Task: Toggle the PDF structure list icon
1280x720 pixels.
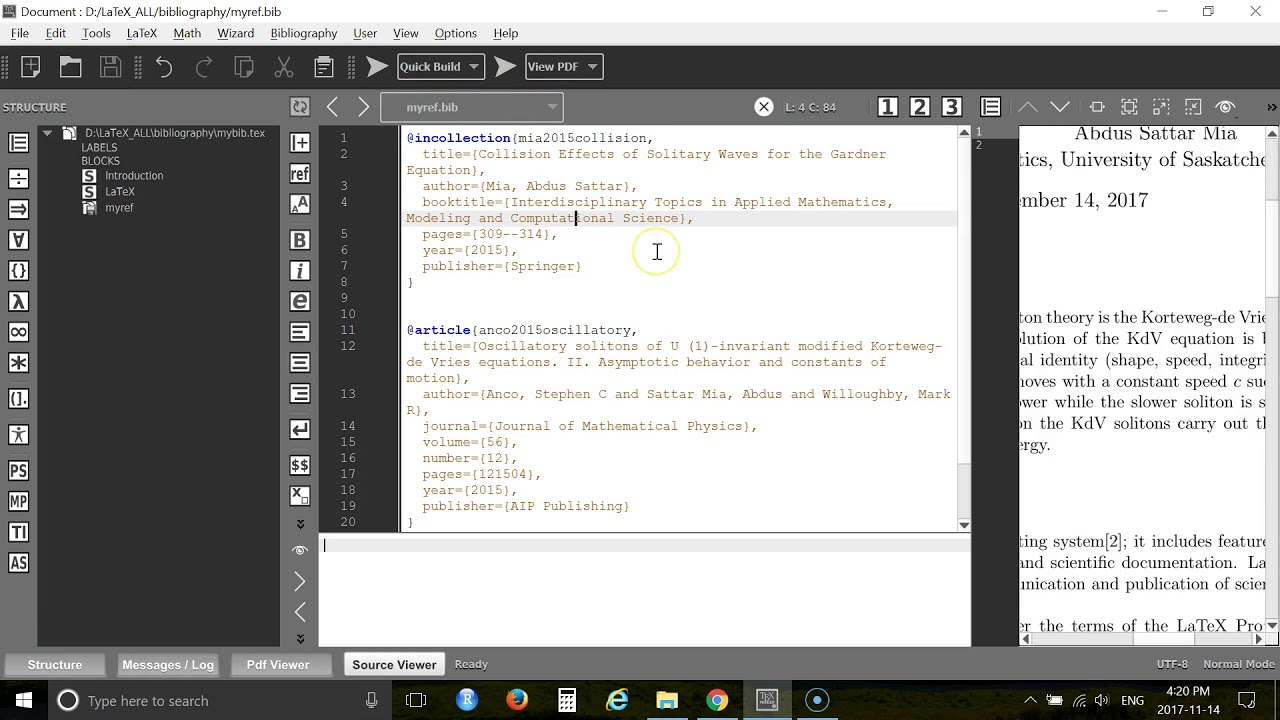Action: click(991, 107)
